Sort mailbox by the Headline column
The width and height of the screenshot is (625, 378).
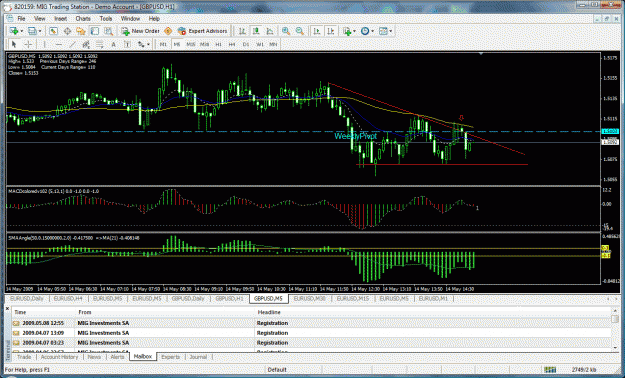coord(432,312)
